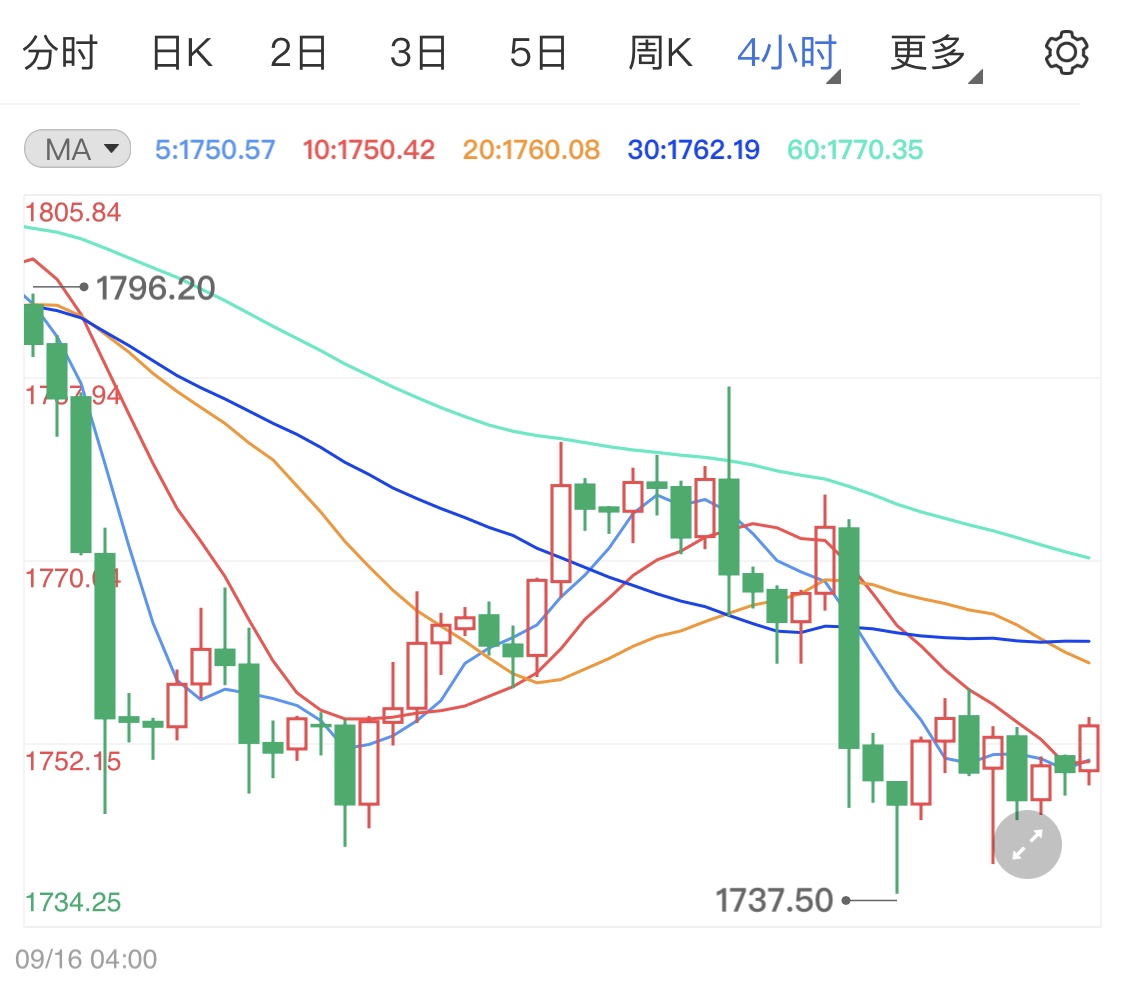Click the low price label 1737.50
Image resolution: width=1125 pixels, height=987 pixels.
(x=774, y=900)
